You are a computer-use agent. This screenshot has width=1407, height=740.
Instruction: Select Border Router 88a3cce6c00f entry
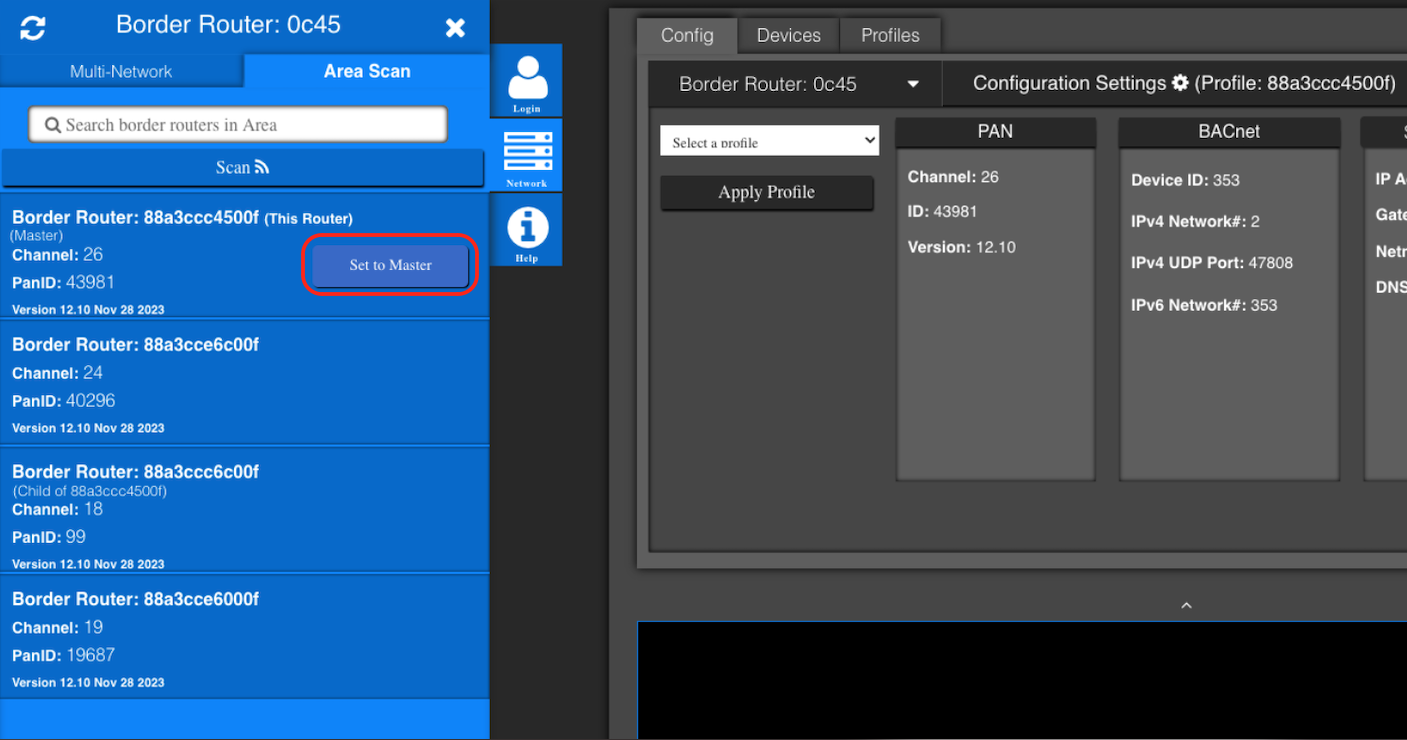pos(244,384)
